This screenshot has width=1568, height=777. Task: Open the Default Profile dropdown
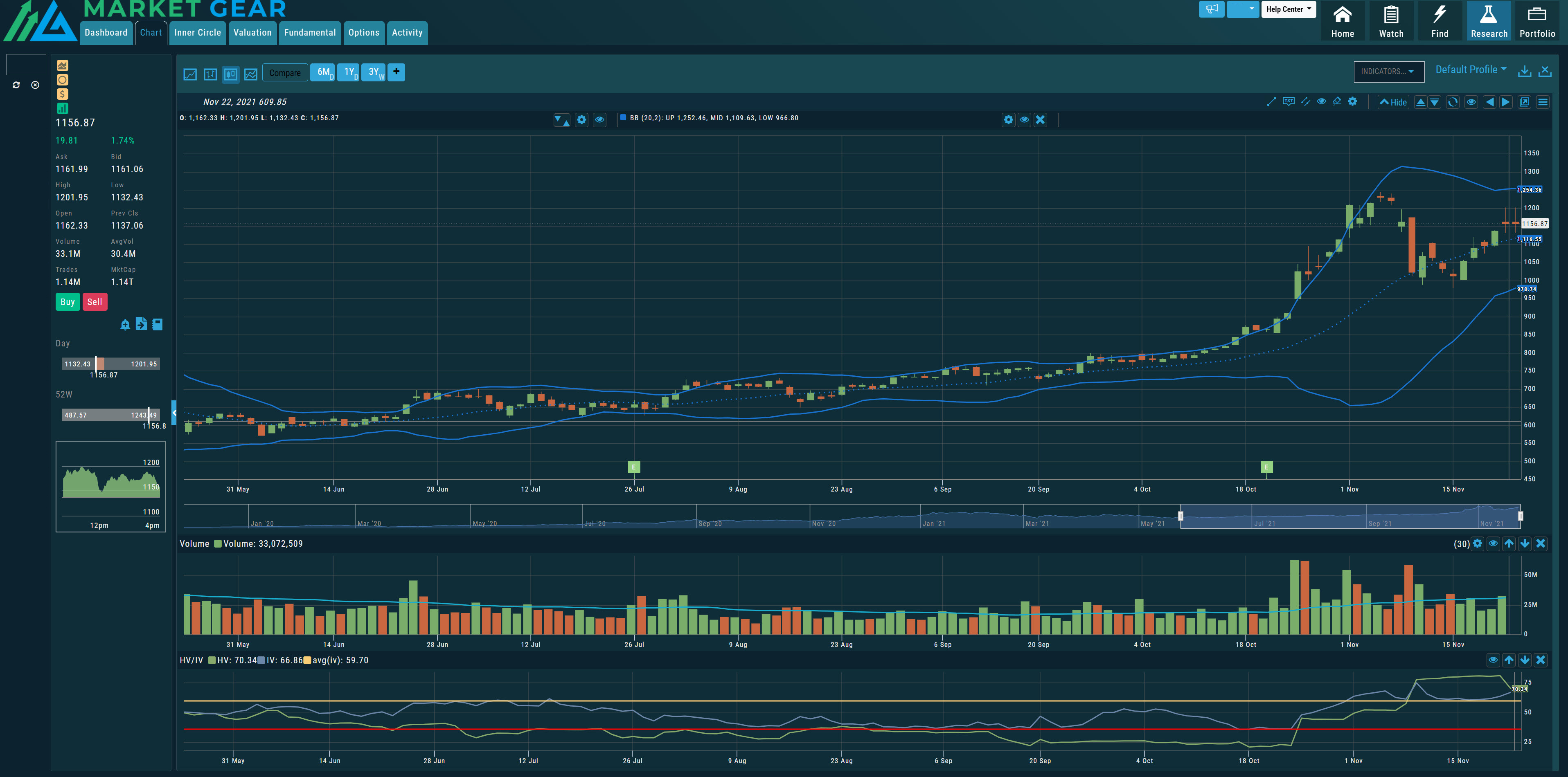[x=1471, y=70]
